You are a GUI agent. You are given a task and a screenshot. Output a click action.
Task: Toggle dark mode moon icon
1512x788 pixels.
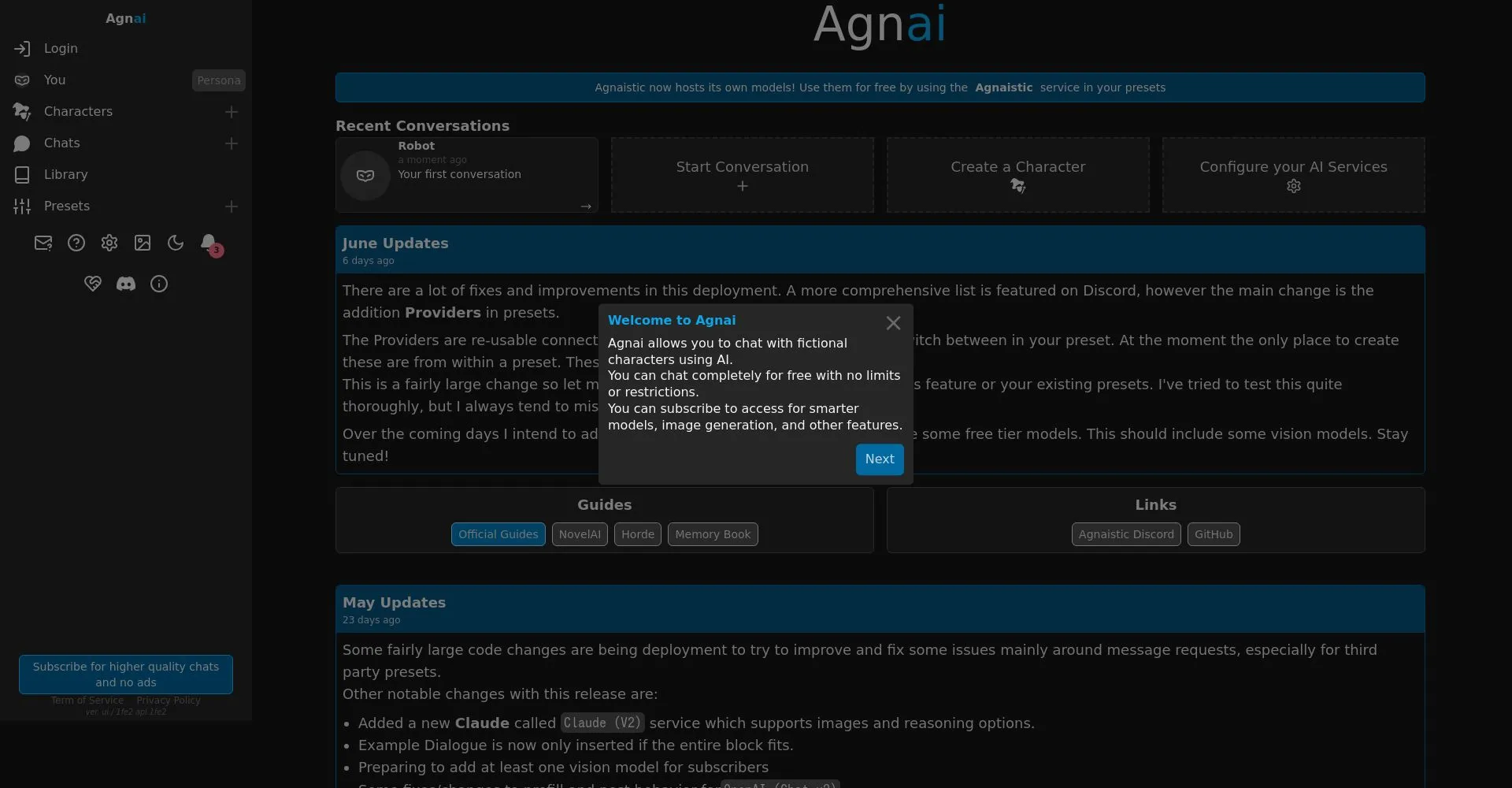(176, 243)
